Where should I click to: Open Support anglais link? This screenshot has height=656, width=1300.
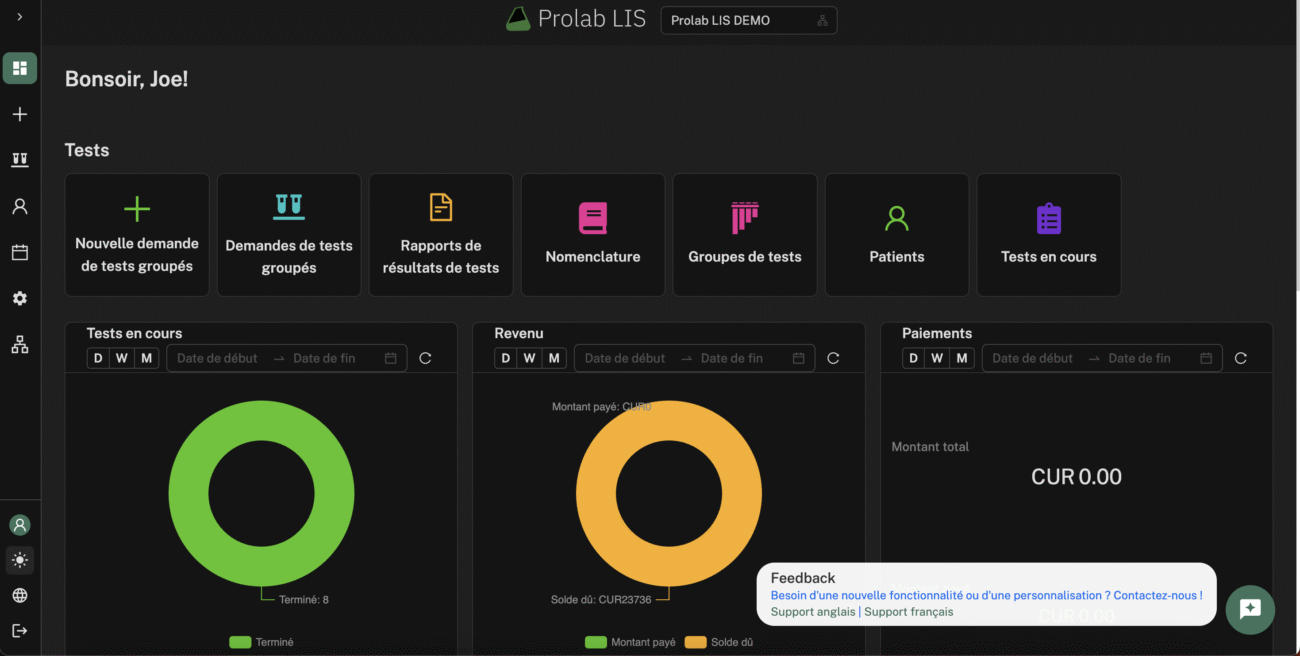point(813,612)
